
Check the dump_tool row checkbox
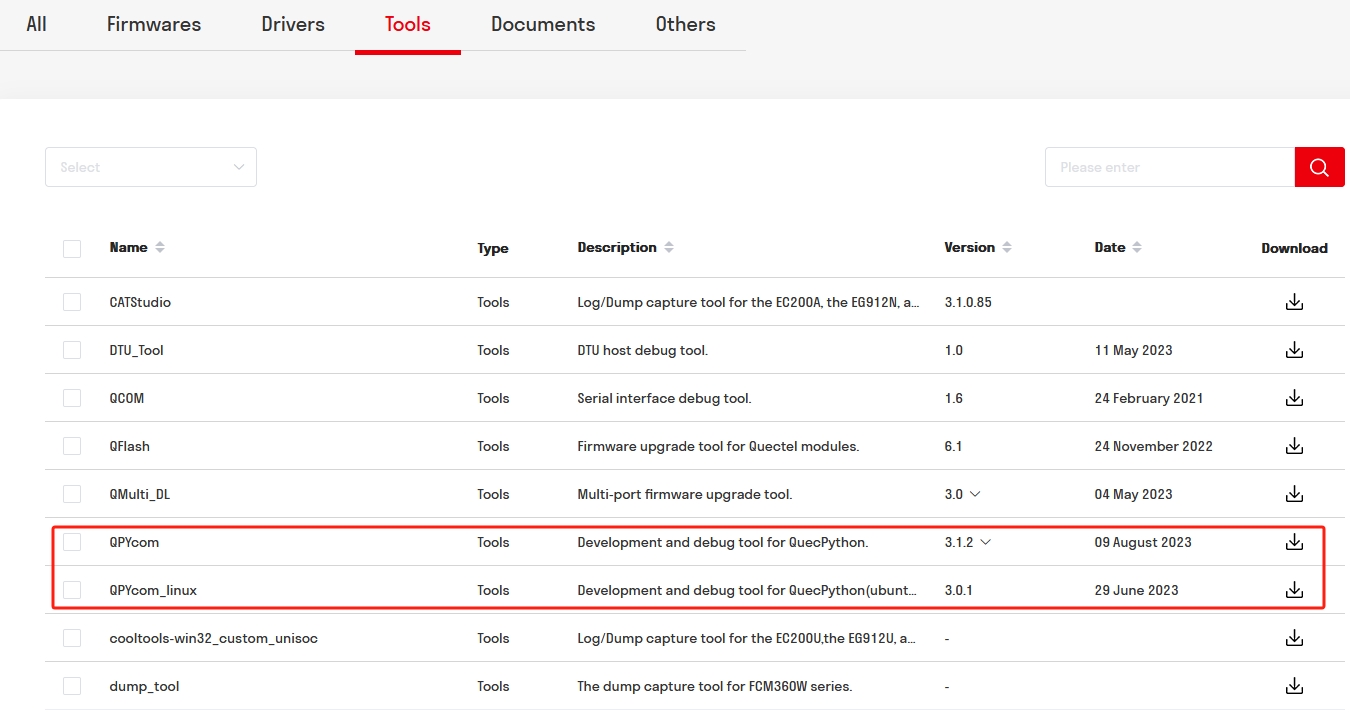pyautogui.click(x=72, y=686)
